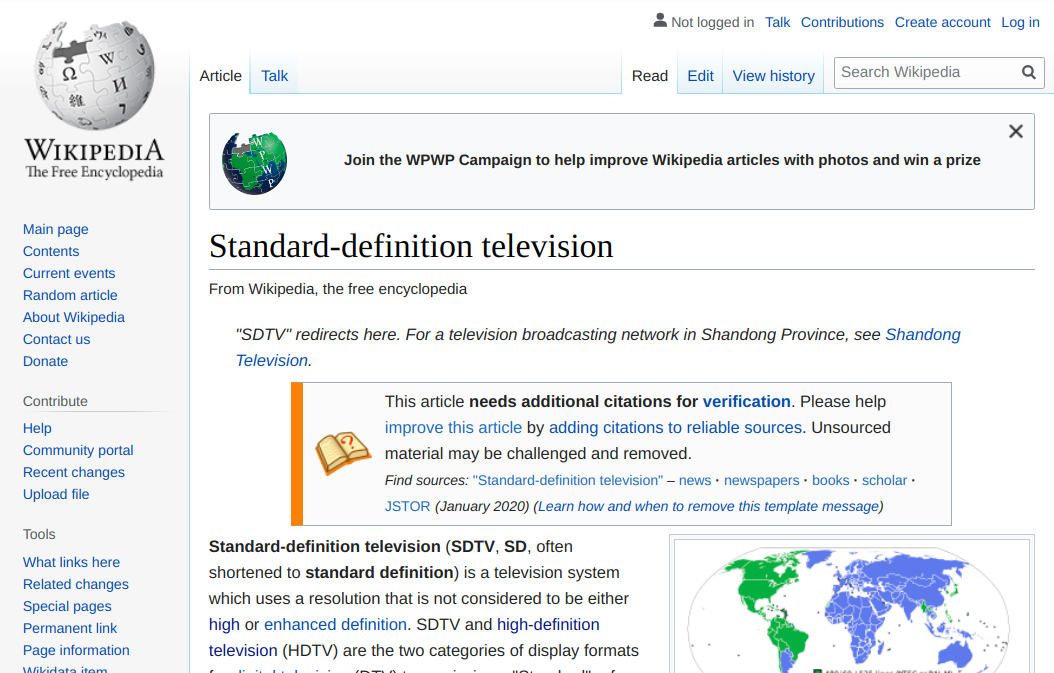
Task: Click the citation-needed book icon
Action: pyautogui.click(x=343, y=453)
